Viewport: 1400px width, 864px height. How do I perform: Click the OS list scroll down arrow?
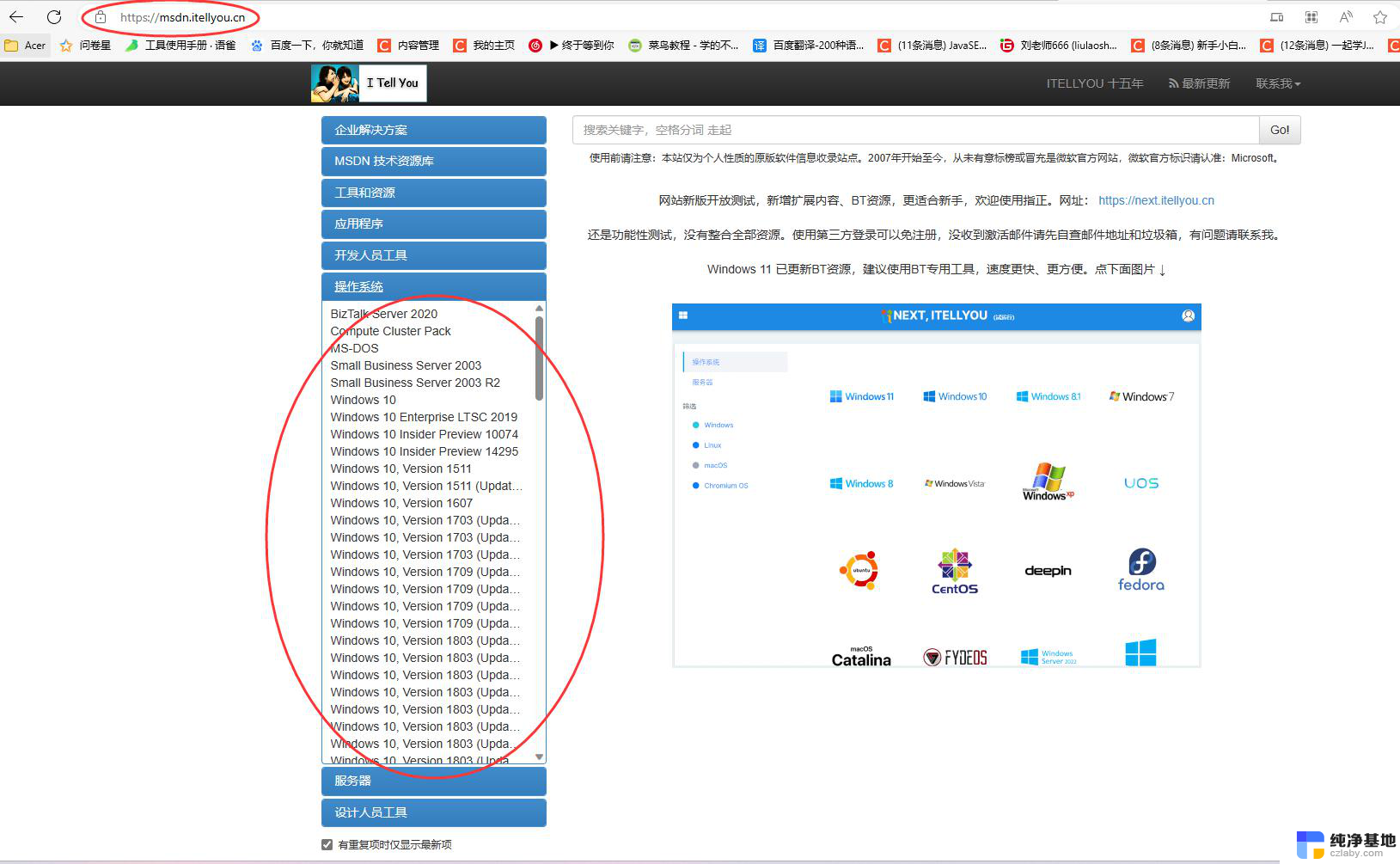(x=539, y=757)
